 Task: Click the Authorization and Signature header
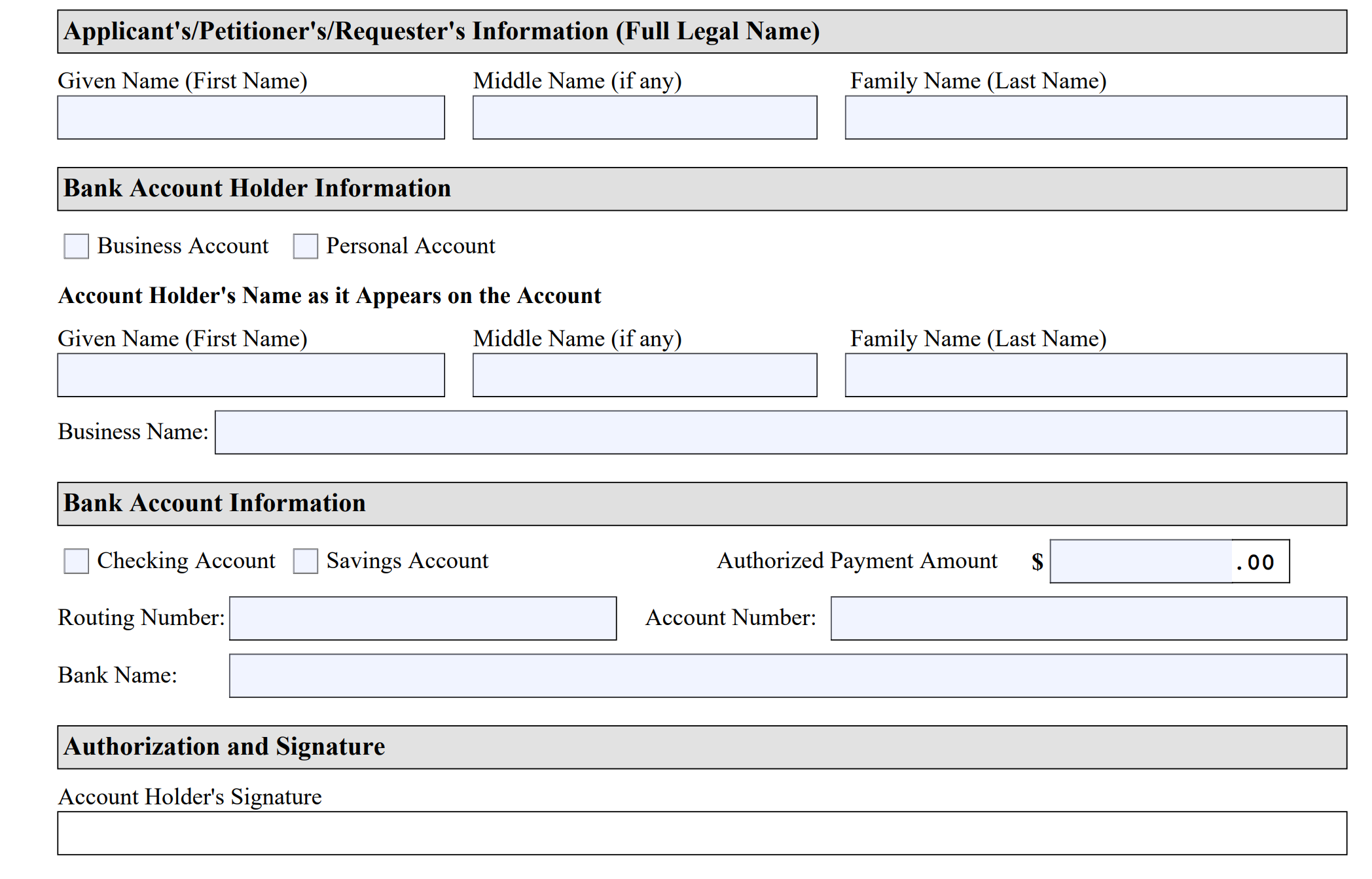coord(702,747)
